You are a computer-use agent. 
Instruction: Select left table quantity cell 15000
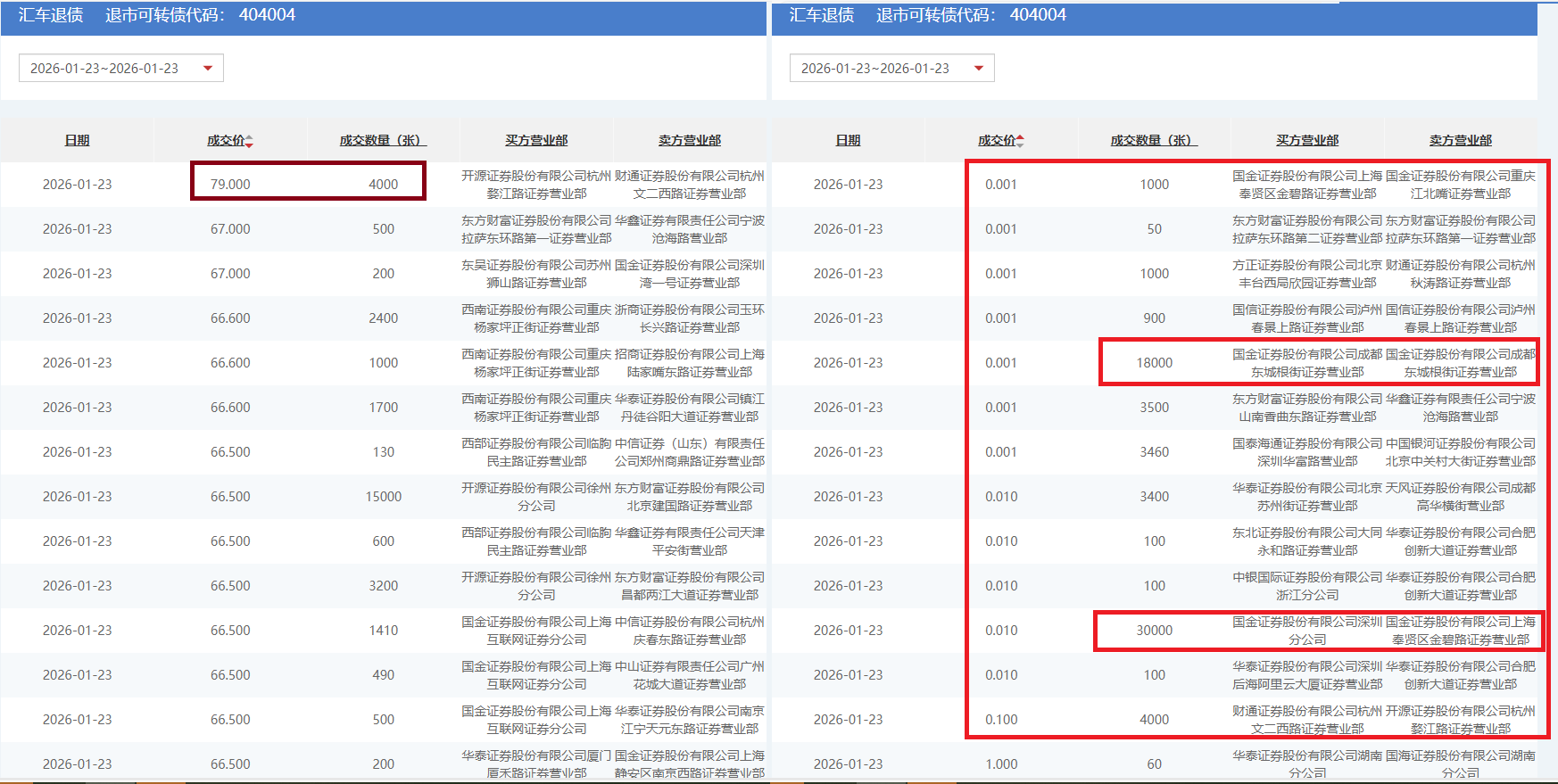384,497
